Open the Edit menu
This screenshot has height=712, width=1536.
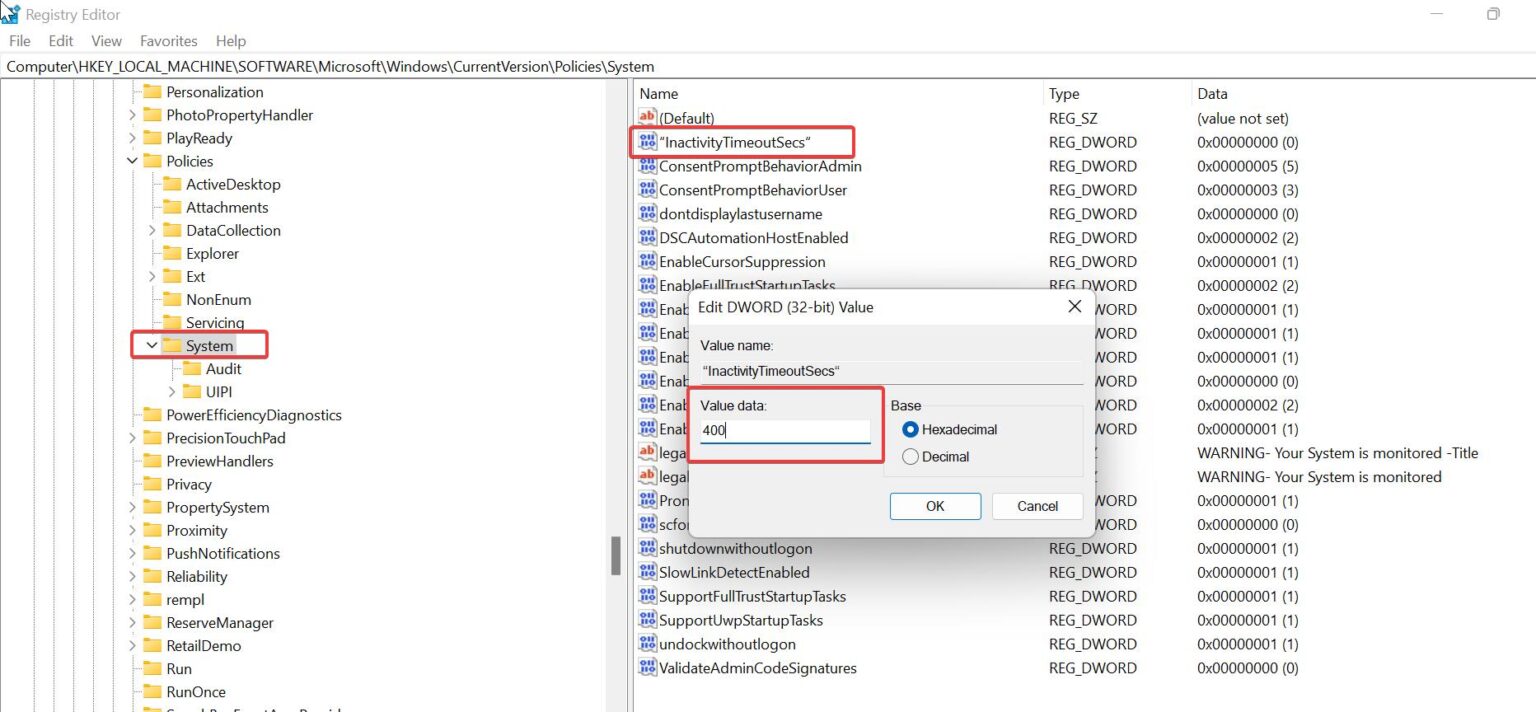coord(61,41)
